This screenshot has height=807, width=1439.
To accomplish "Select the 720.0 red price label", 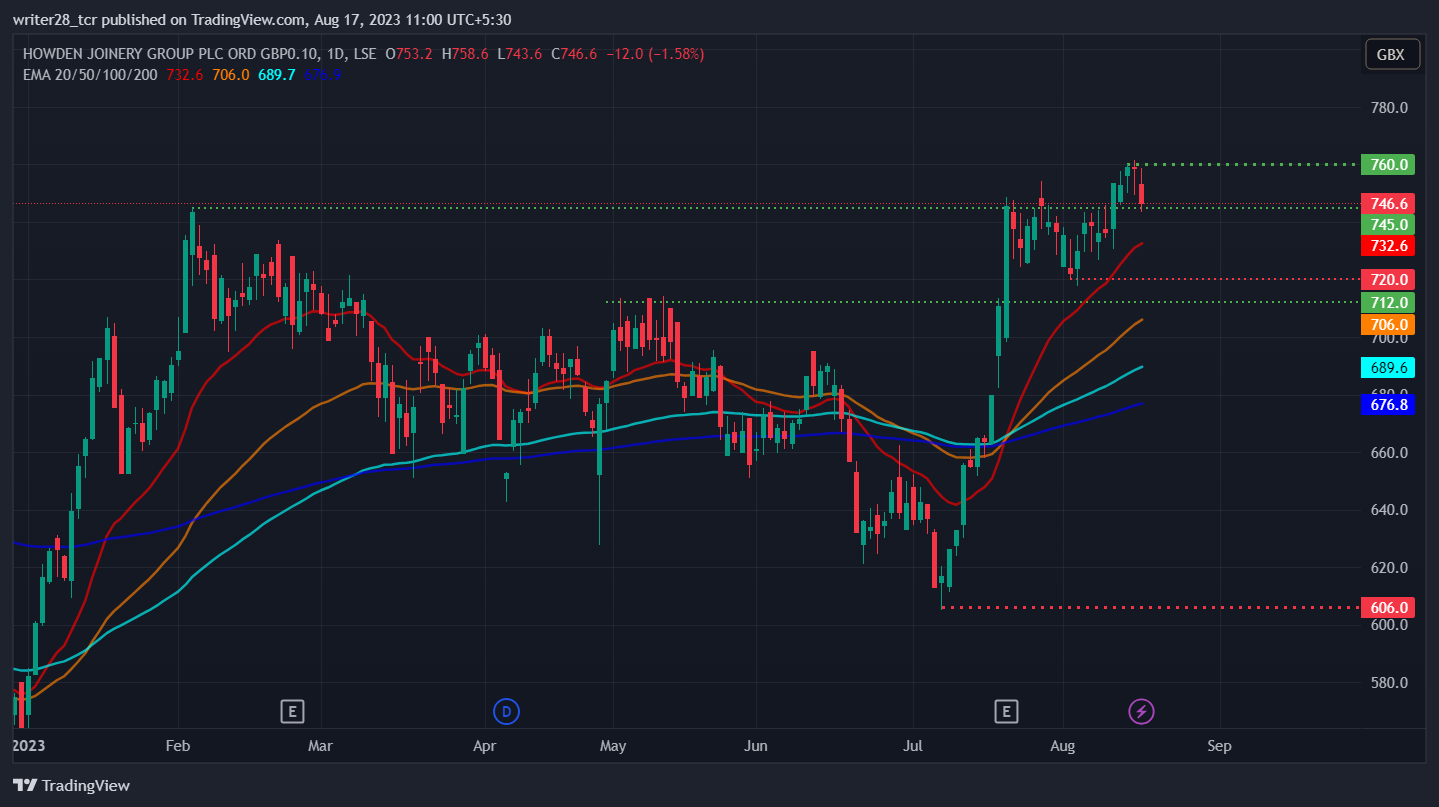I will tap(1388, 279).
